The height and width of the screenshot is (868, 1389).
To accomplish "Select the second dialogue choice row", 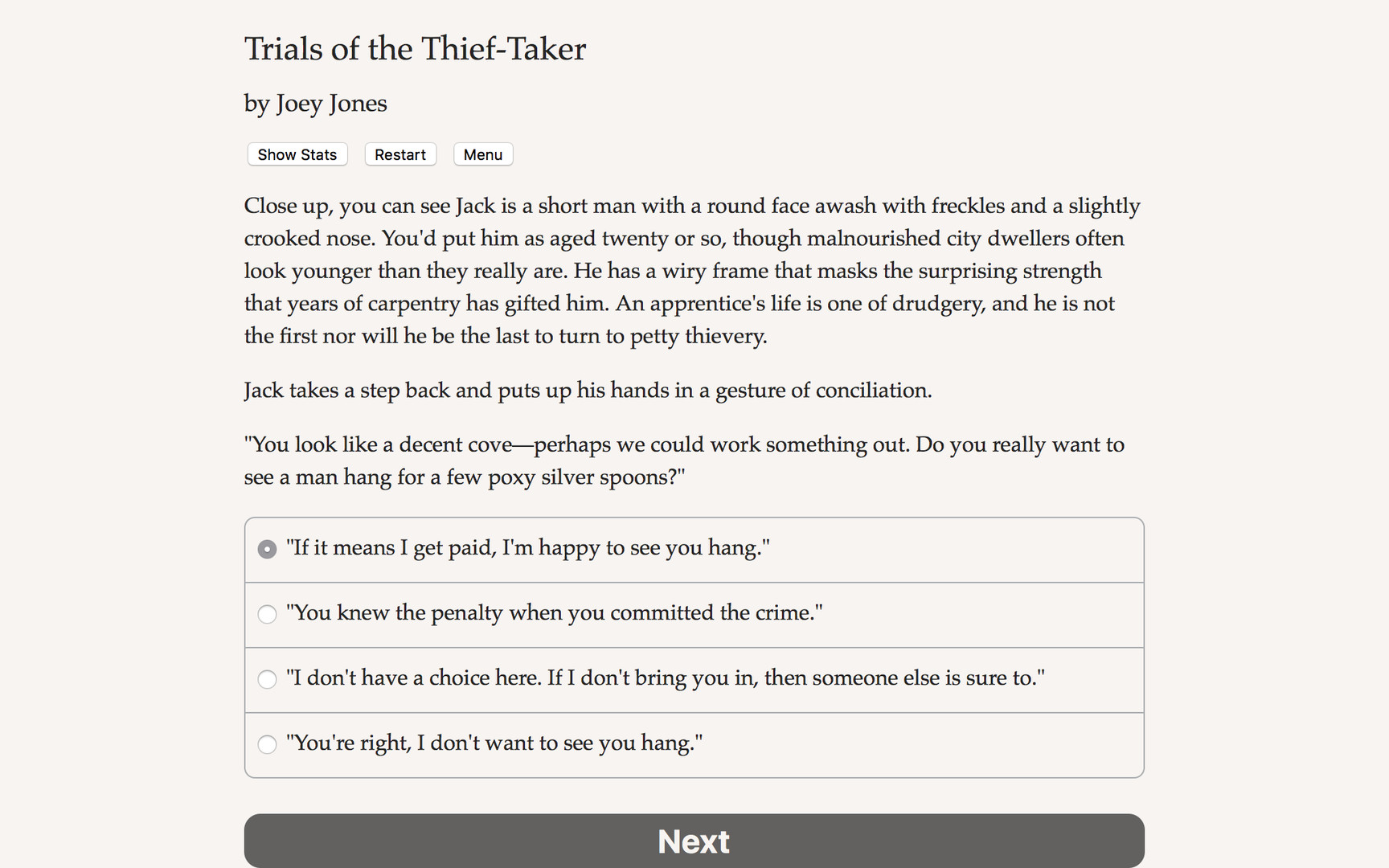I will click(x=693, y=614).
